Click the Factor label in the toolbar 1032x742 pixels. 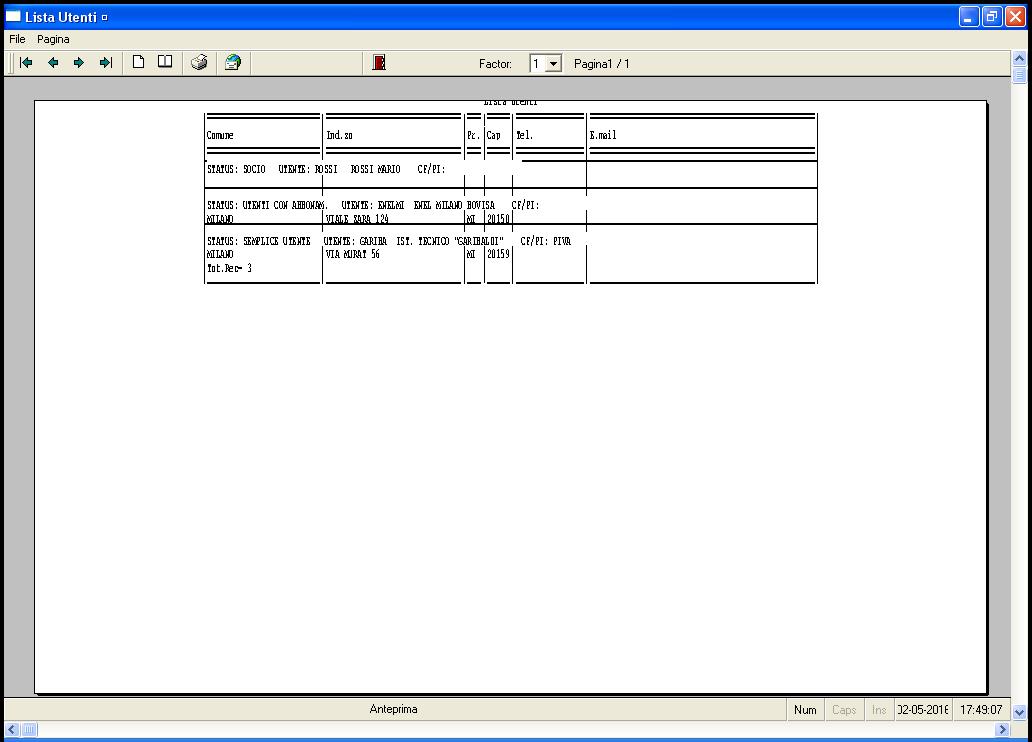tap(495, 64)
